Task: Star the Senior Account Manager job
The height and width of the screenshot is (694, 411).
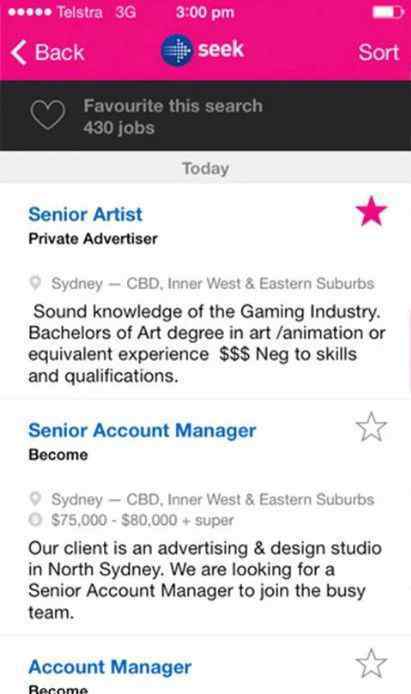Action: click(x=371, y=427)
